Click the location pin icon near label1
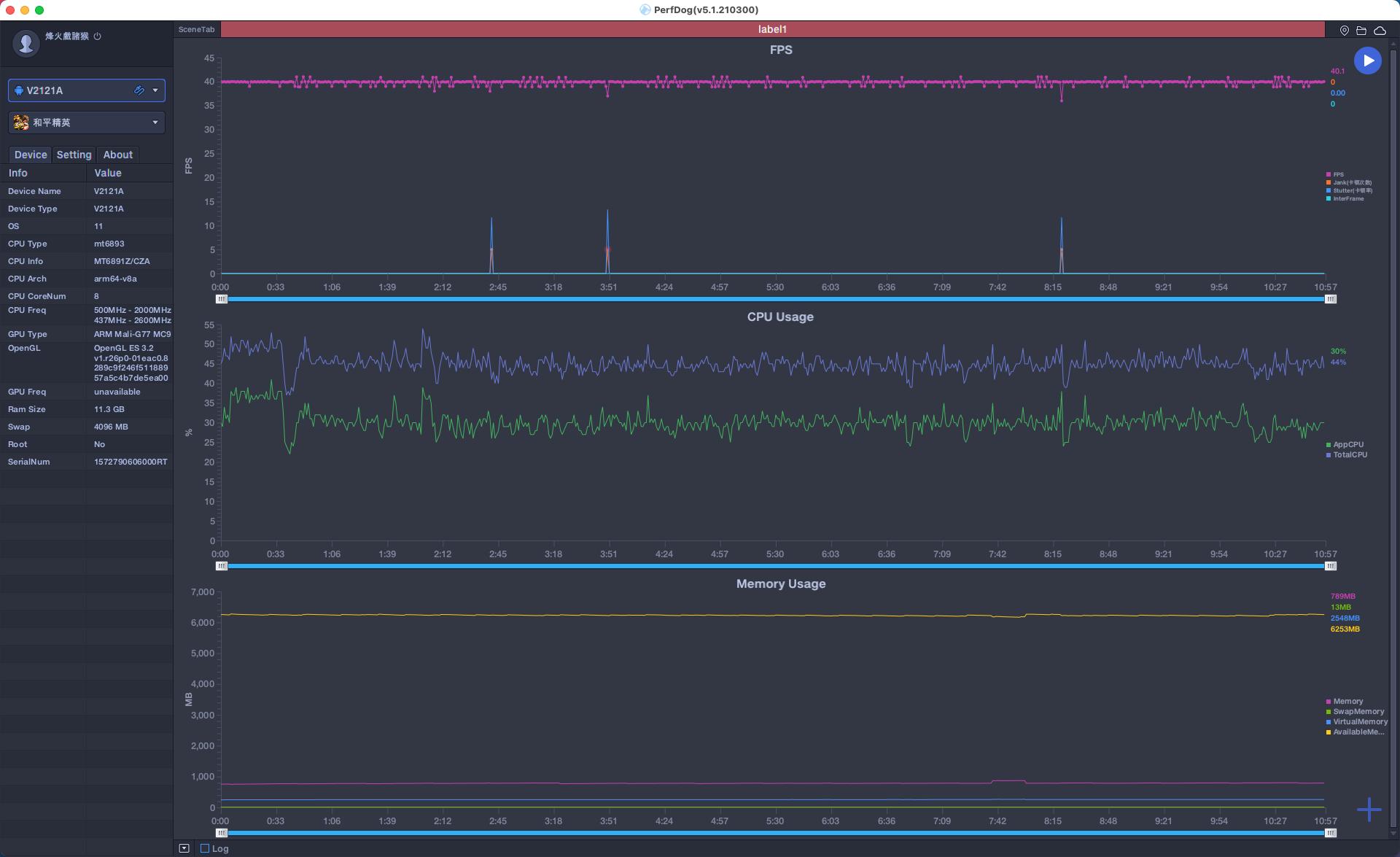The width and height of the screenshot is (1400, 857). click(1345, 29)
